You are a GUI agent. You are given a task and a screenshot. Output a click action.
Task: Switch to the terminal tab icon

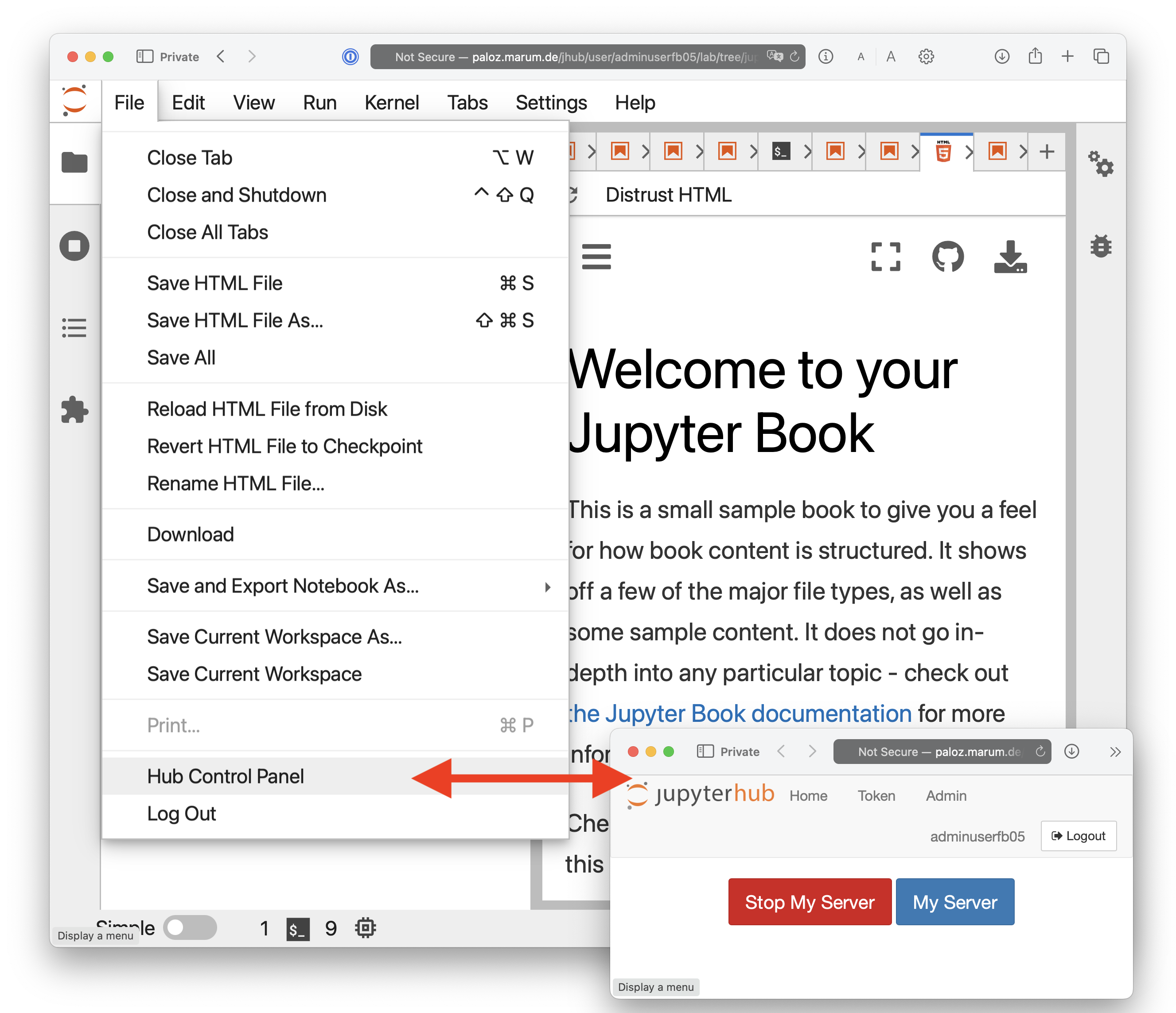pos(782,151)
